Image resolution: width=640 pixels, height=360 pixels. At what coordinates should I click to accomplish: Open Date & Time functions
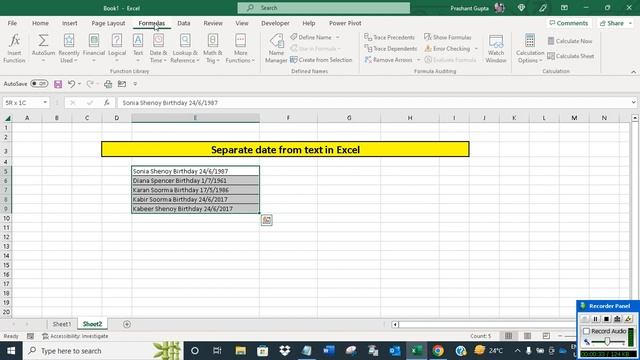158,48
